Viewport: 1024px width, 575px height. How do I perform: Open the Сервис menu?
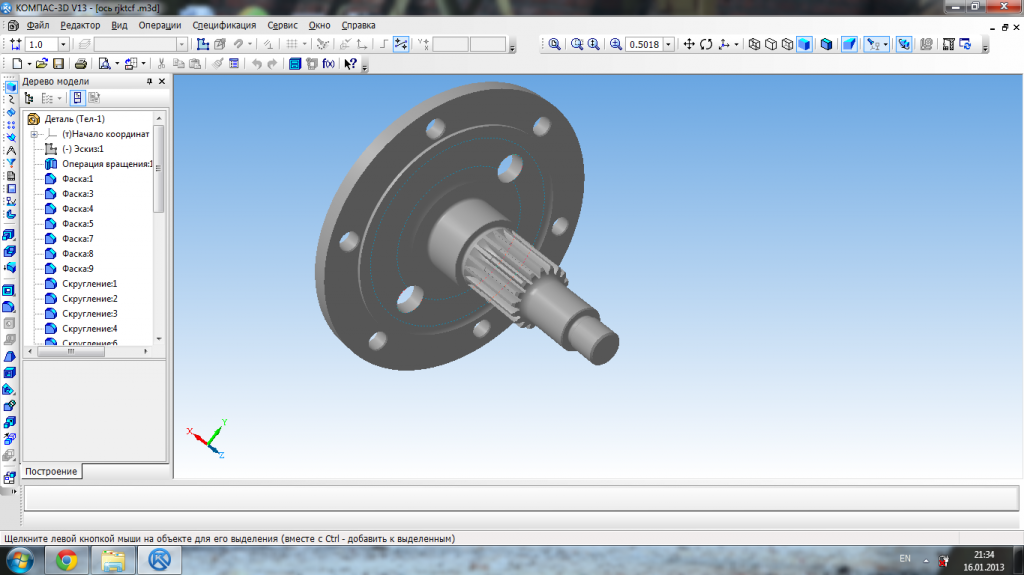[x=282, y=25]
